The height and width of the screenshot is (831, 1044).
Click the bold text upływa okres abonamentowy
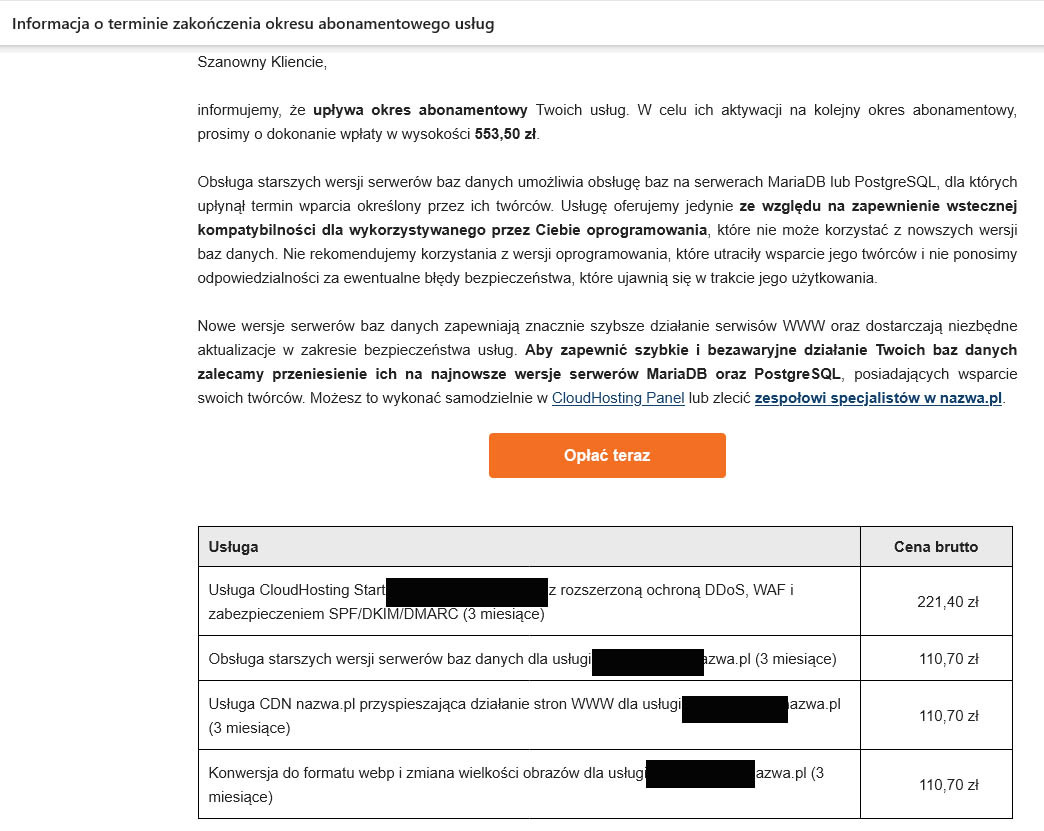pos(420,110)
